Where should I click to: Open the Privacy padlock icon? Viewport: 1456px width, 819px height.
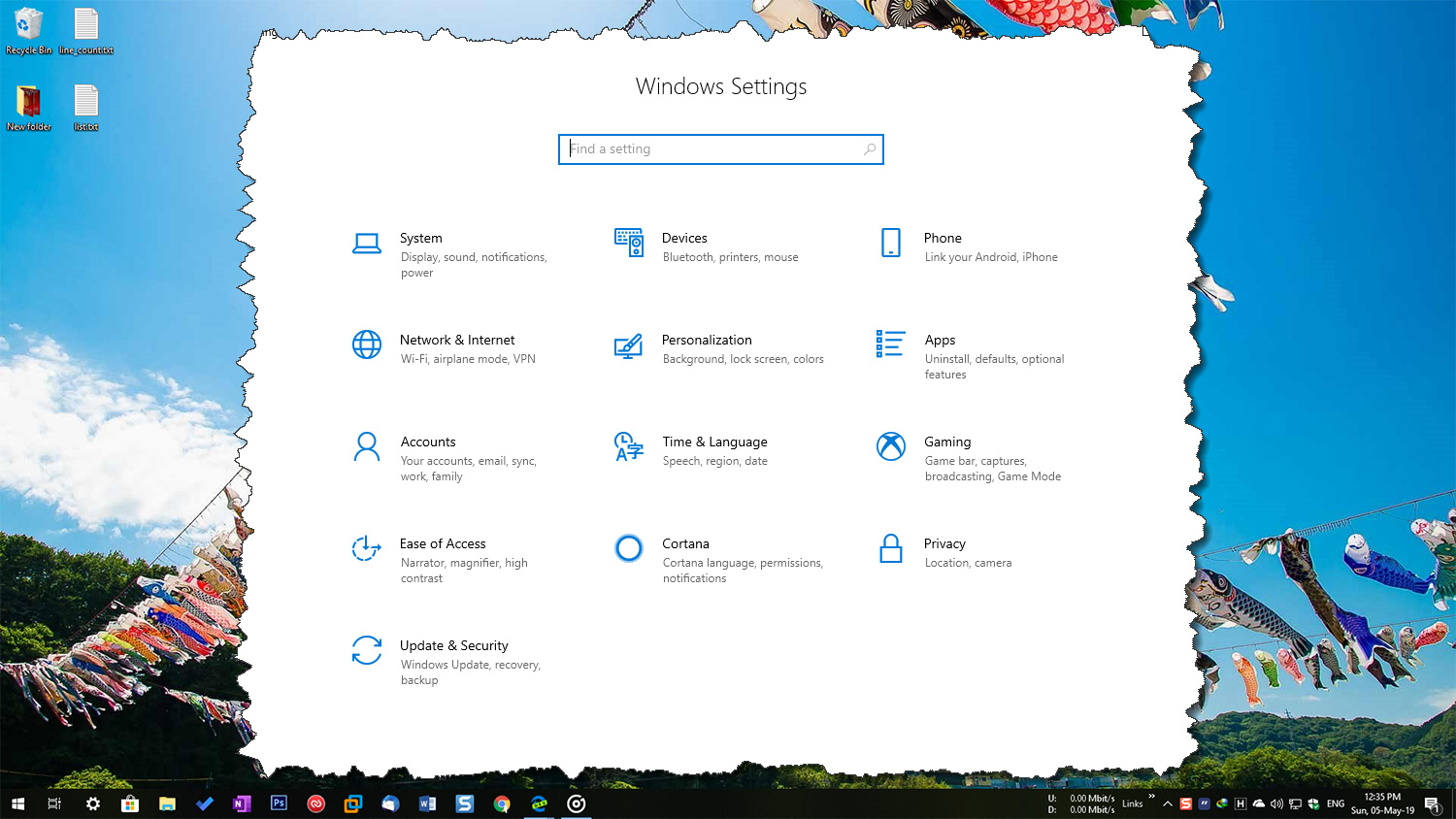pyautogui.click(x=890, y=548)
